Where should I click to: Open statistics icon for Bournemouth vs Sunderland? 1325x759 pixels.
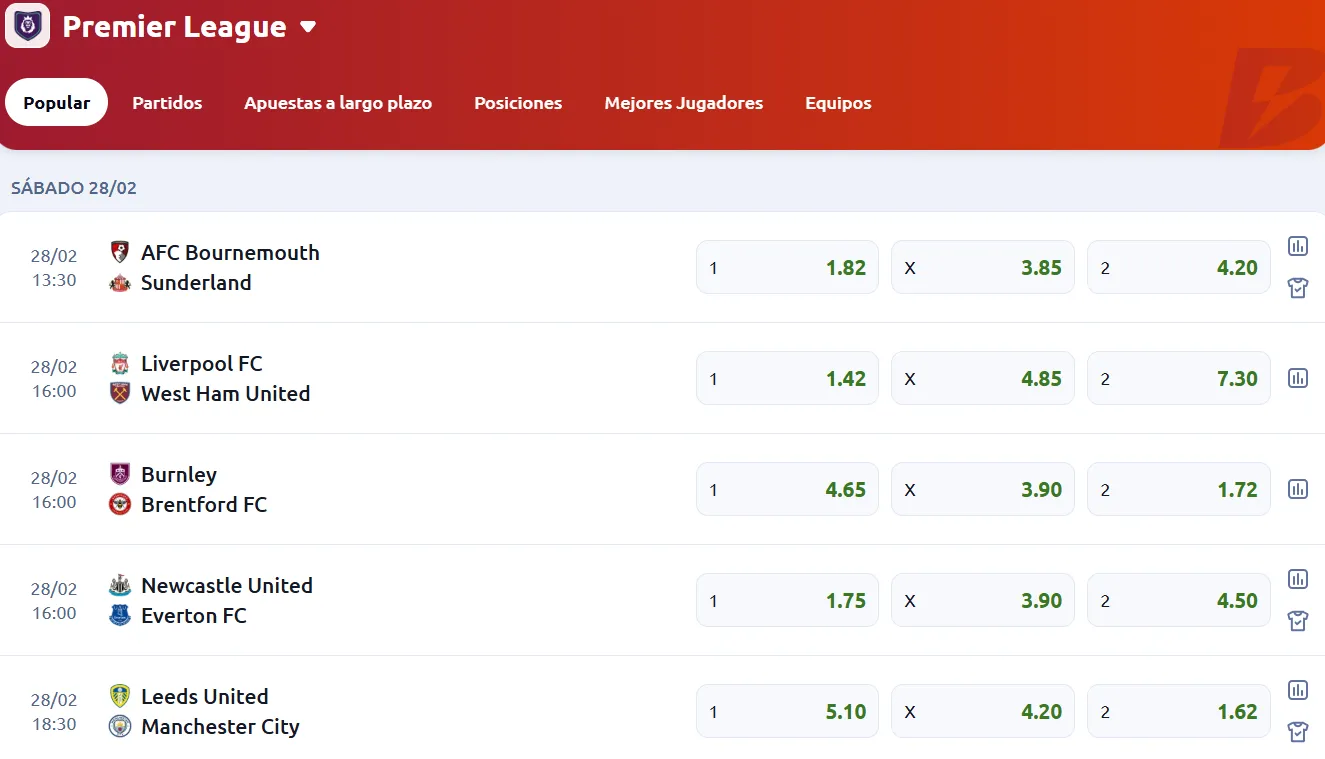pos(1298,246)
